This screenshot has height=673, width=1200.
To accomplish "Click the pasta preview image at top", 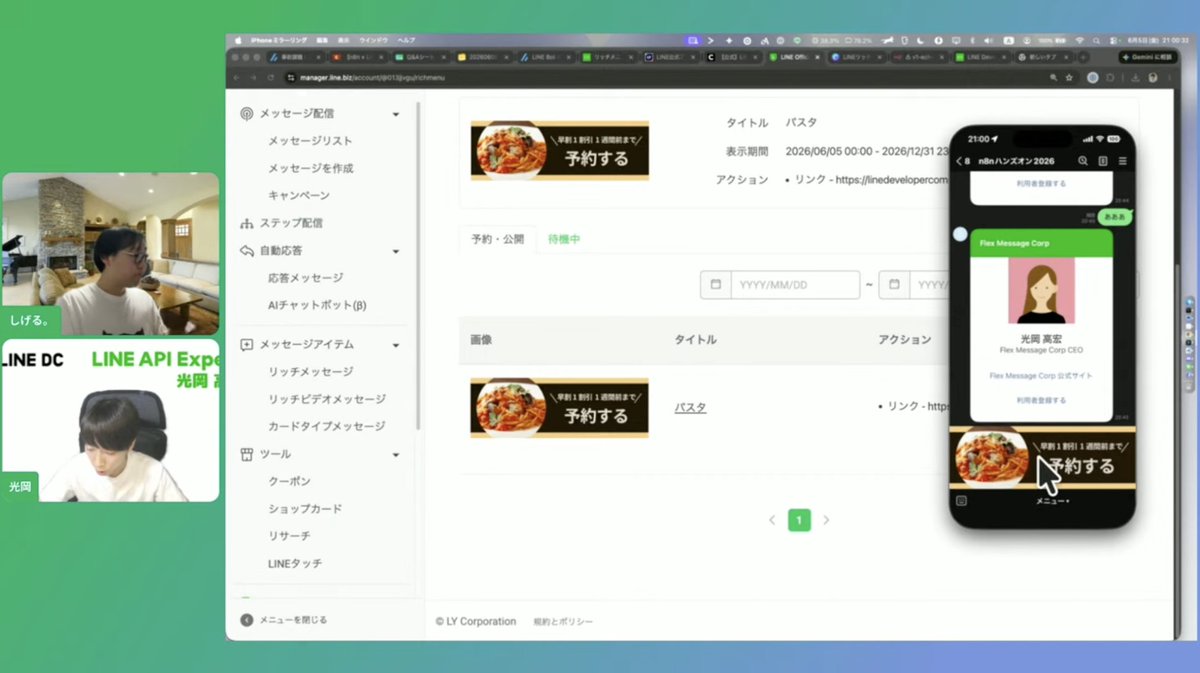I will click(559, 151).
